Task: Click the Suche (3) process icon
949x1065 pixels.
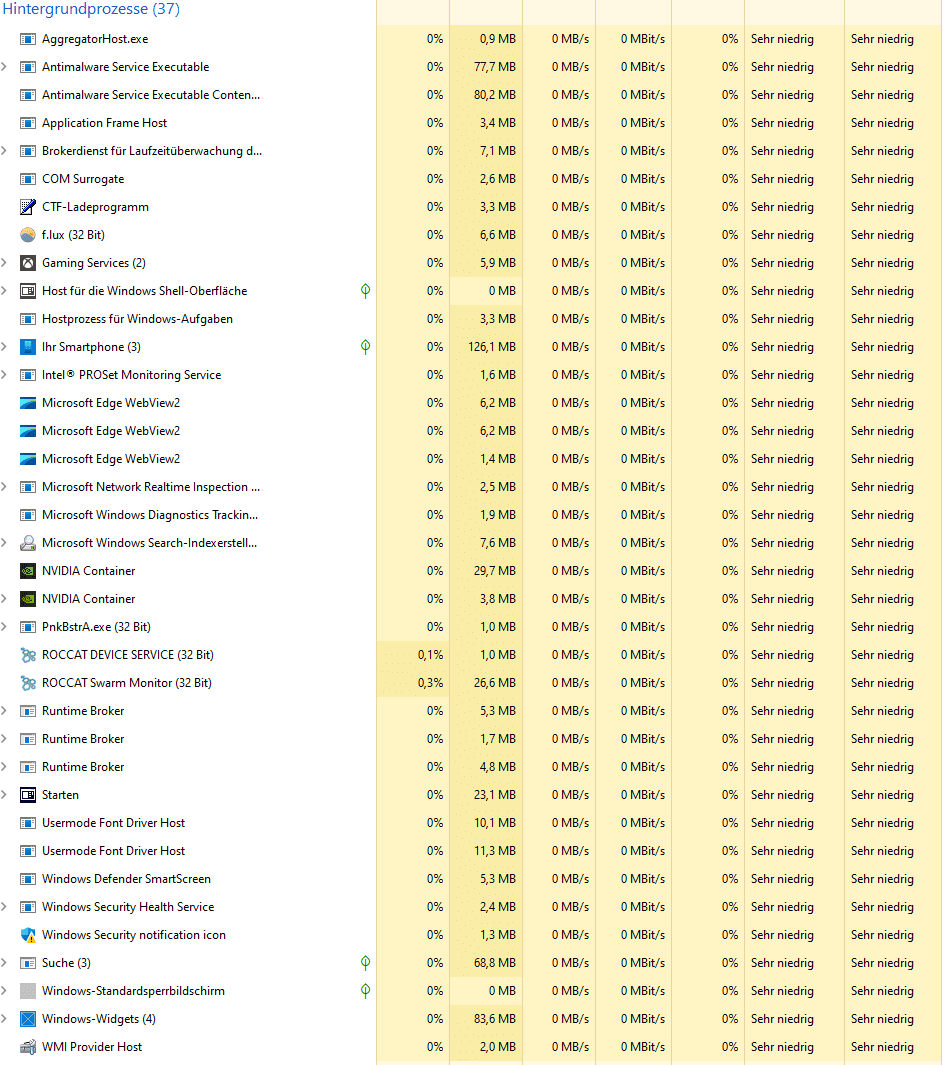Action: pos(28,963)
